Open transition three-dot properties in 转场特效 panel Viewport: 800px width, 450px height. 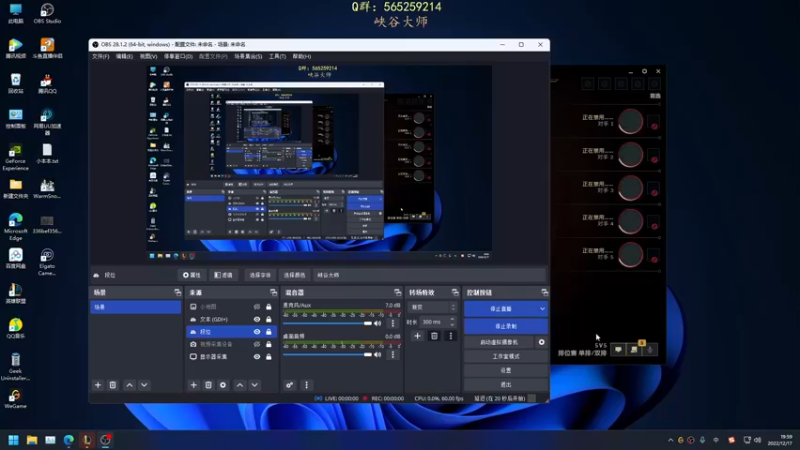451,336
